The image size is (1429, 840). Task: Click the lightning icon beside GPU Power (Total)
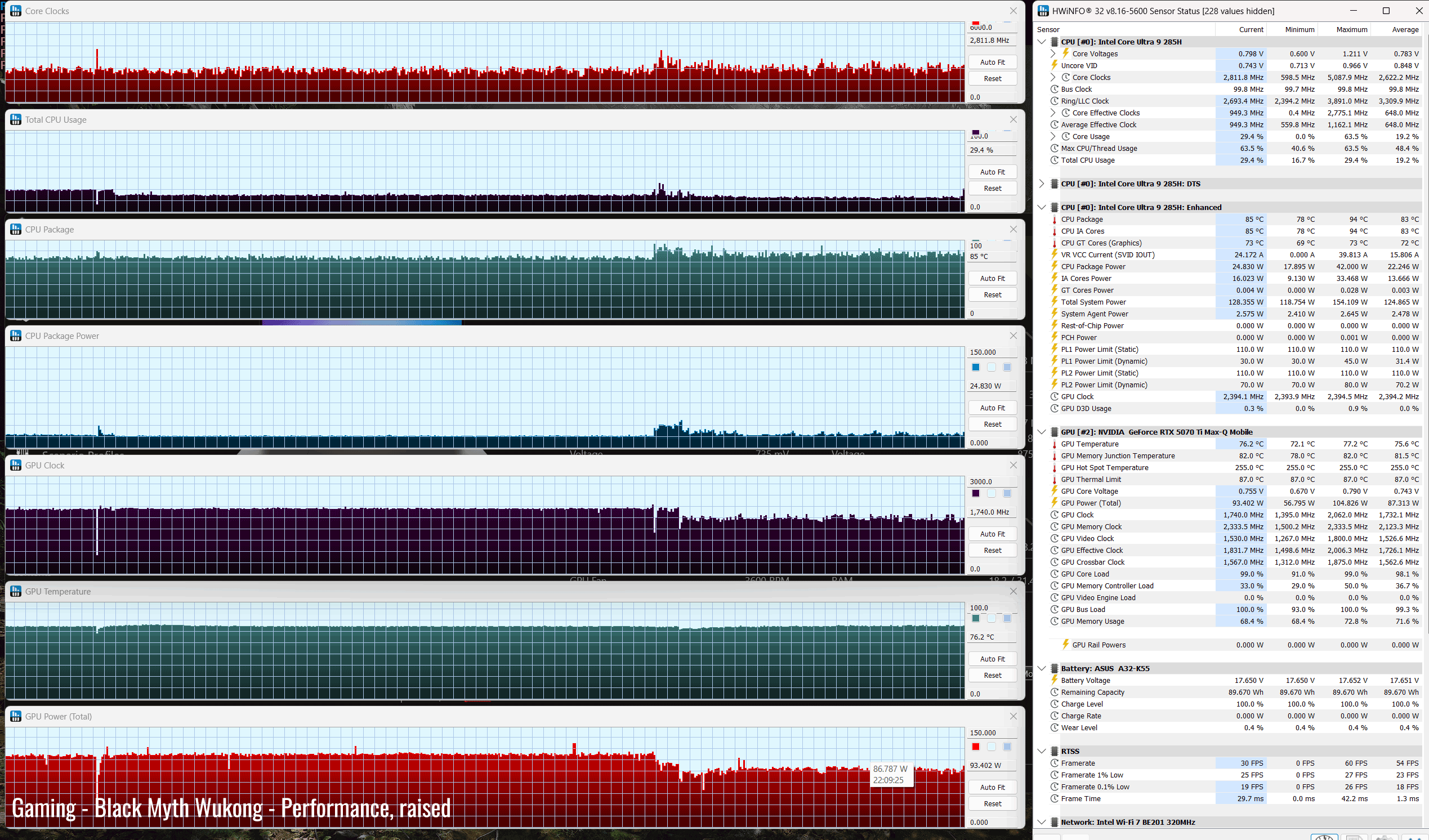click(x=1054, y=503)
